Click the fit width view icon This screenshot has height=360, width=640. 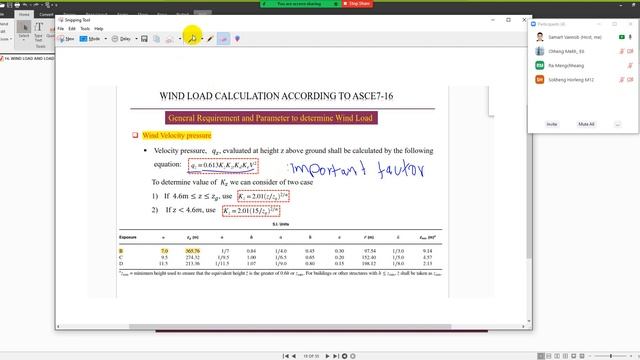pyautogui.click(x=582, y=356)
